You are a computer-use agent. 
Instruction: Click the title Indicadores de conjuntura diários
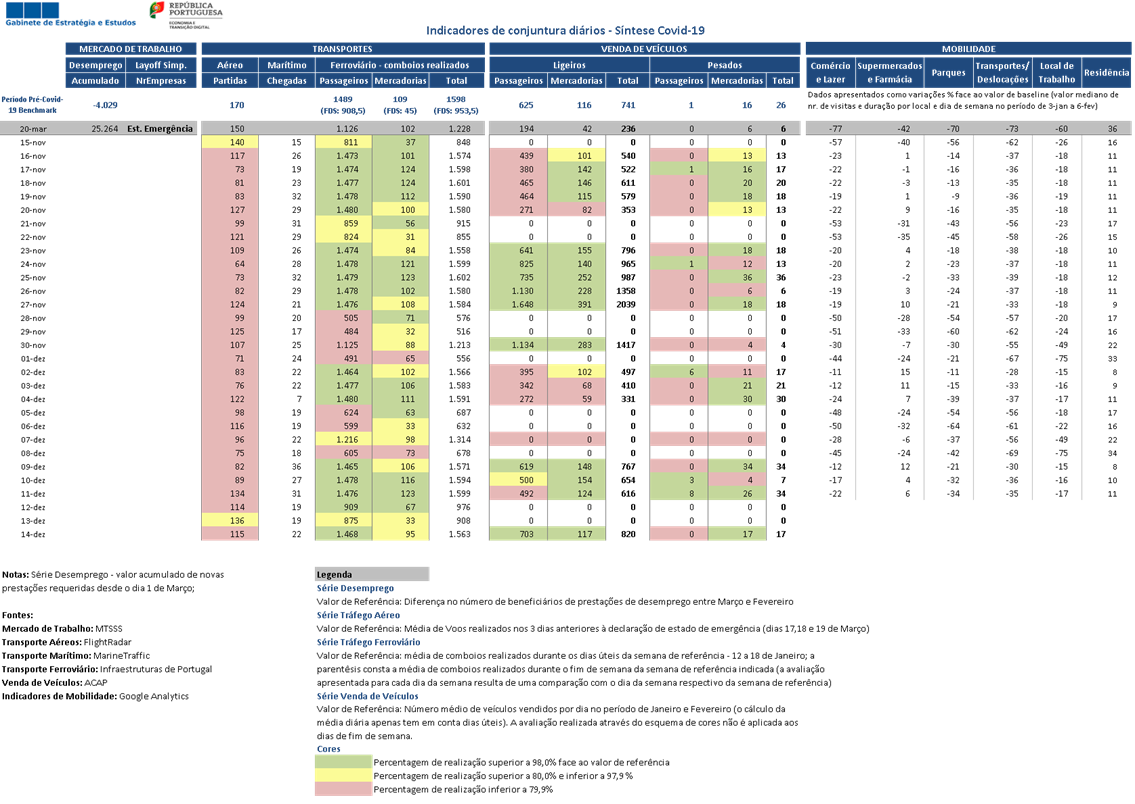pos(566,31)
